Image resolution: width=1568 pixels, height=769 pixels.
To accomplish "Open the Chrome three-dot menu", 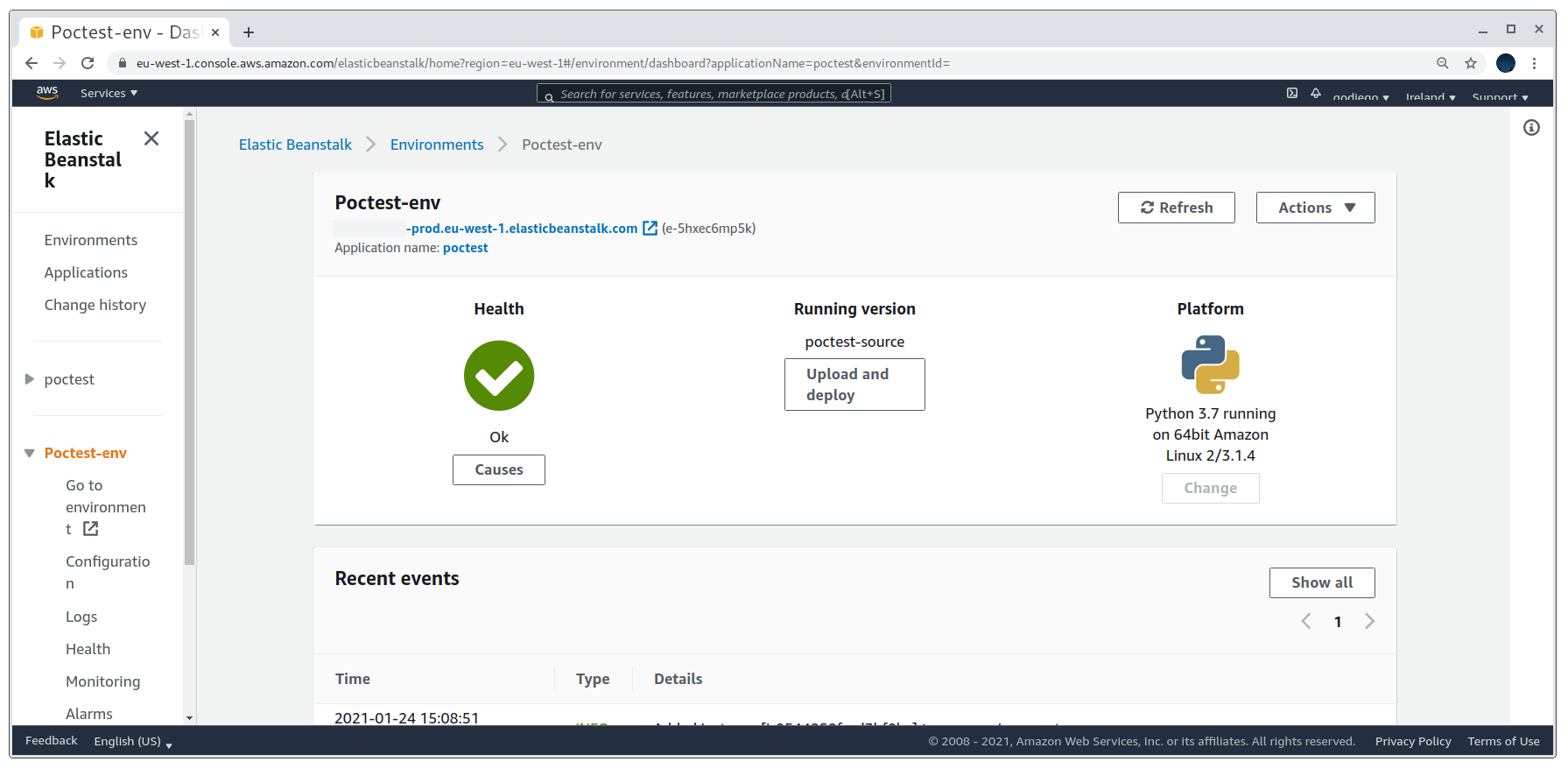I will [1535, 63].
